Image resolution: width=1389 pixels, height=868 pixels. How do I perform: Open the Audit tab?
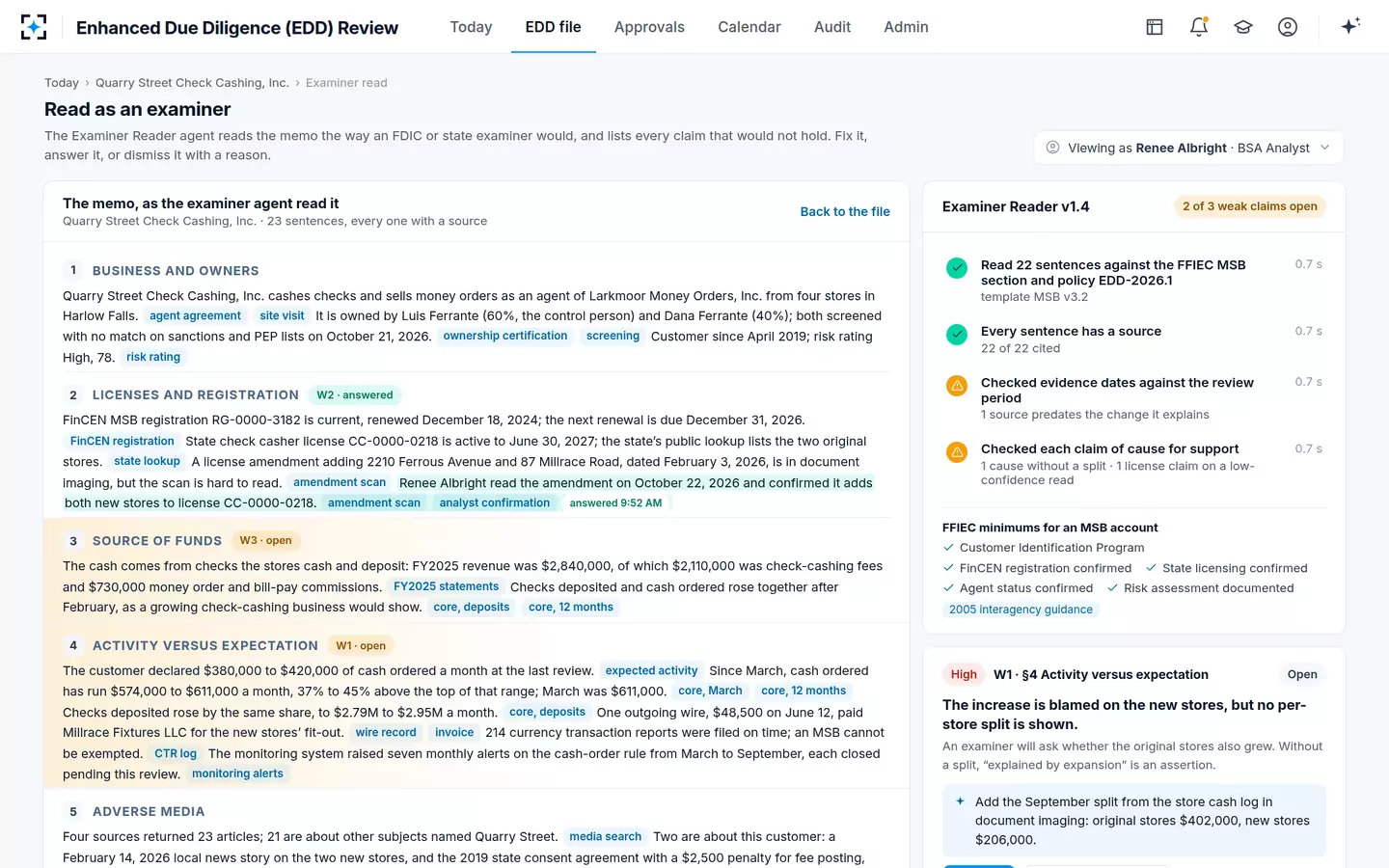[x=832, y=27]
